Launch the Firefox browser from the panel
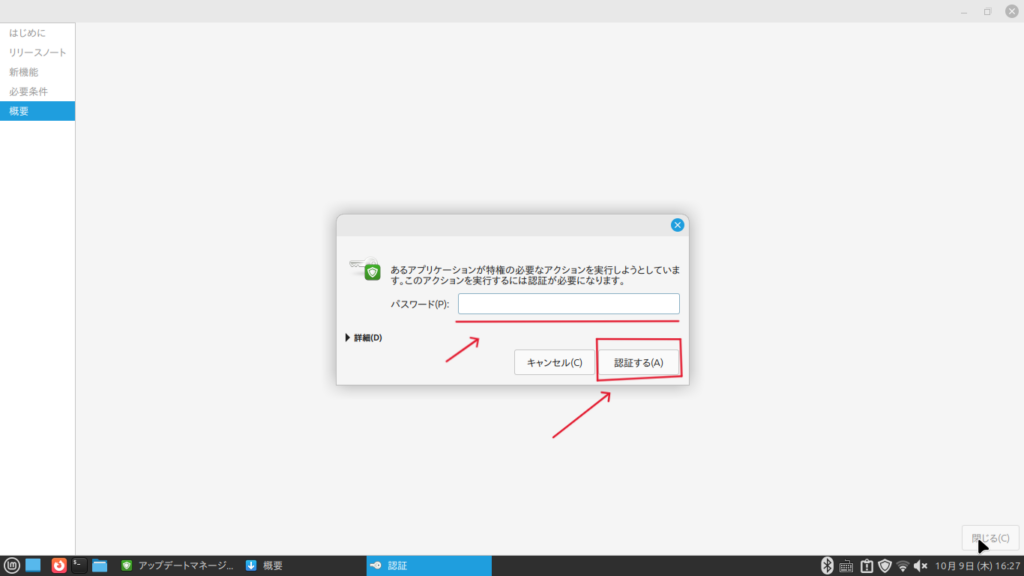The height and width of the screenshot is (576, 1024). click(x=59, y=565)
